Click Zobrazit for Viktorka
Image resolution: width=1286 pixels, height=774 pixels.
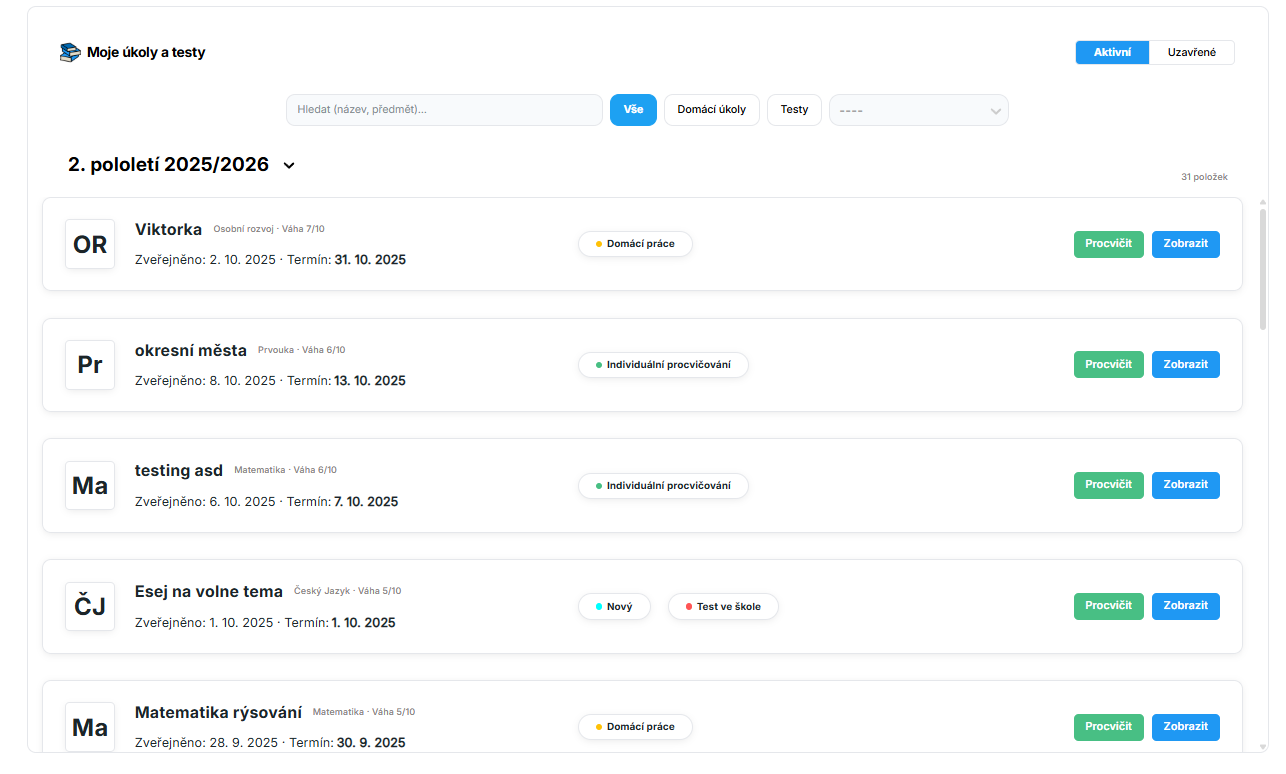(1186, 244)
